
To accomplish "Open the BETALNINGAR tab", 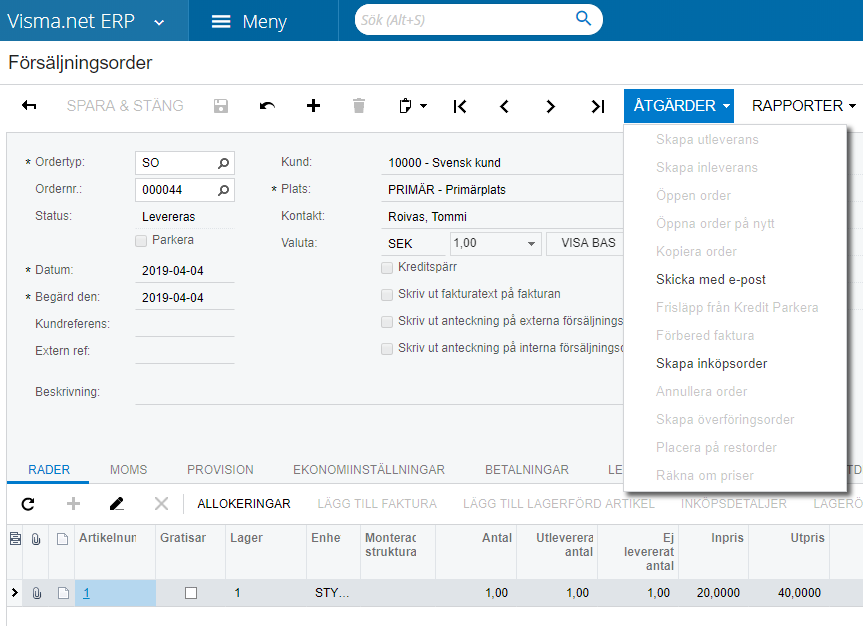I will (x=527, y=470).
